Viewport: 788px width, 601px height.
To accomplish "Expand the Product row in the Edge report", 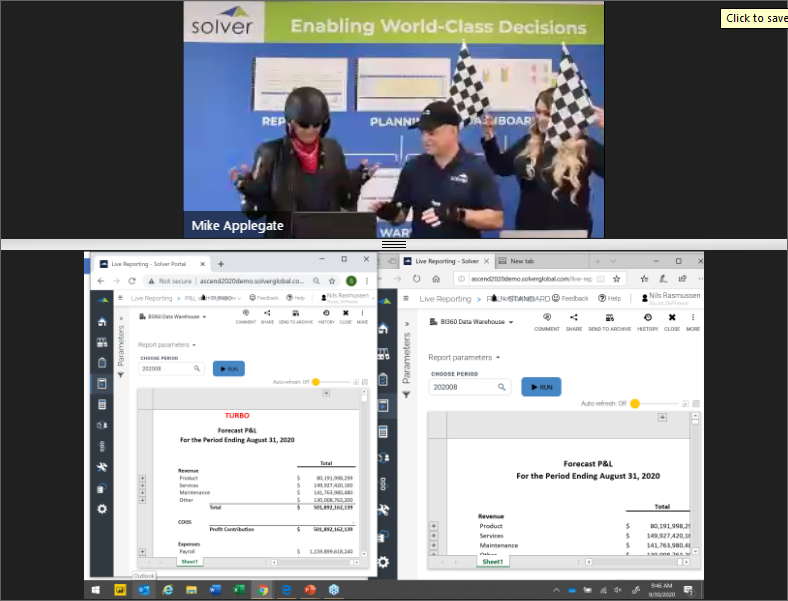I will [434, 526].
